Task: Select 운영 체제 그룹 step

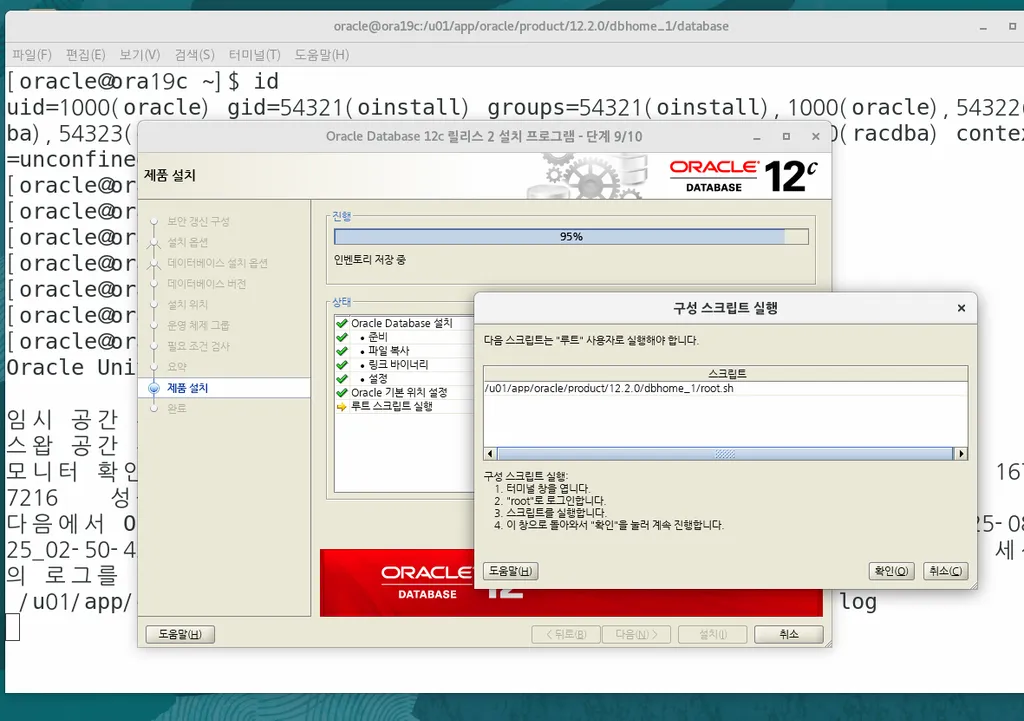Action: point(198,325)
